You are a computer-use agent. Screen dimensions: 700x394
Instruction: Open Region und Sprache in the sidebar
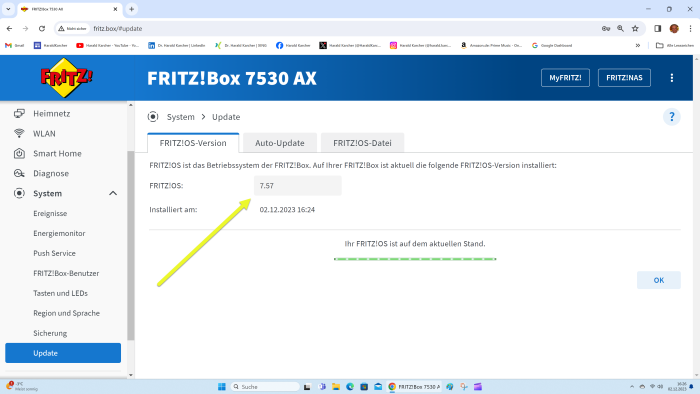[x=67, y=313]
